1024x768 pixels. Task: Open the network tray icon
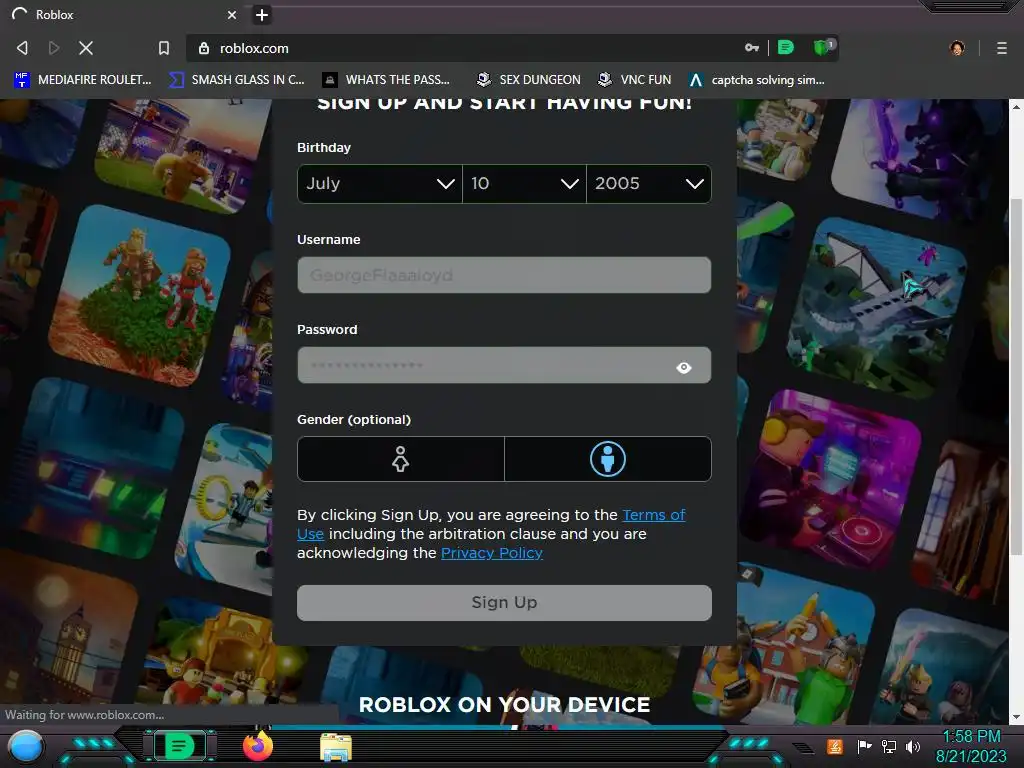pyautogui.click(x=888, y=746)
